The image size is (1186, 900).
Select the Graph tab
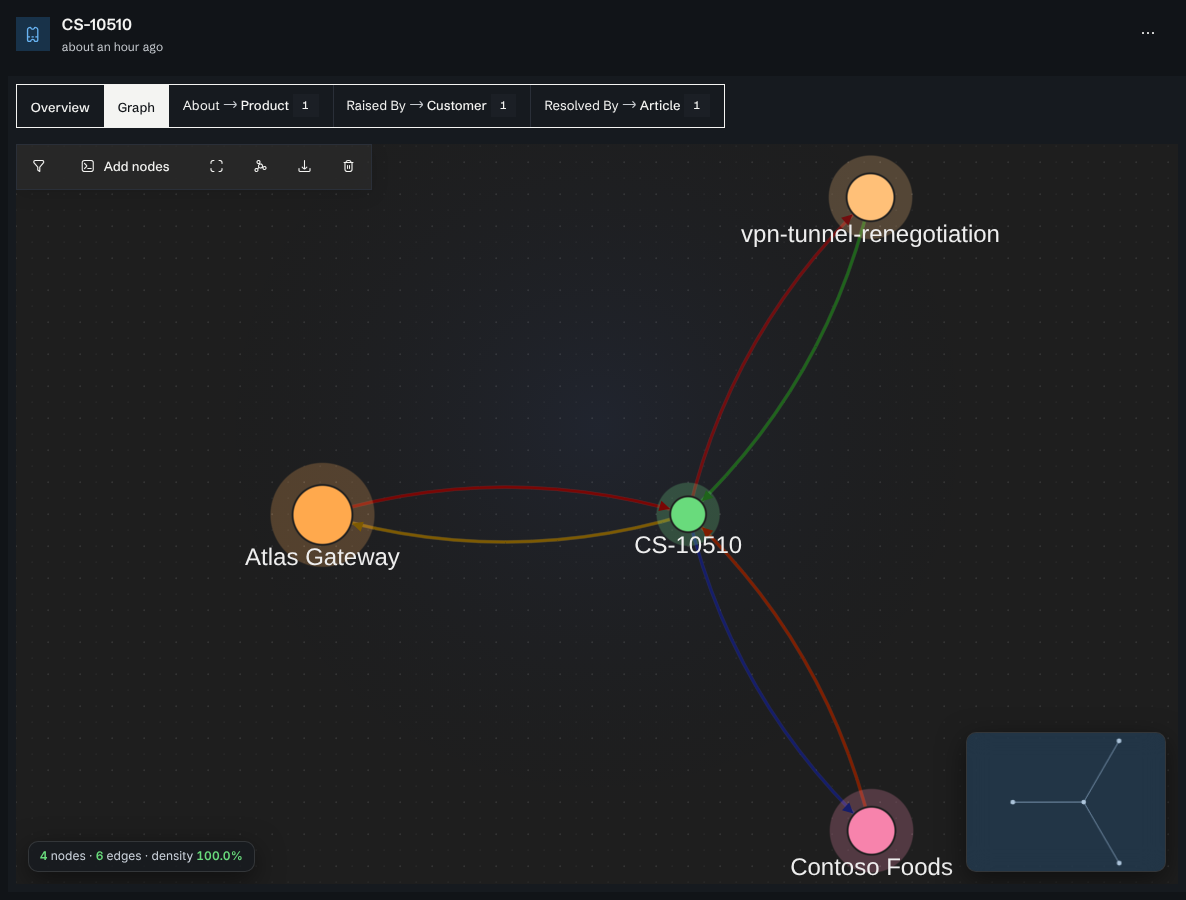[136, 107]
